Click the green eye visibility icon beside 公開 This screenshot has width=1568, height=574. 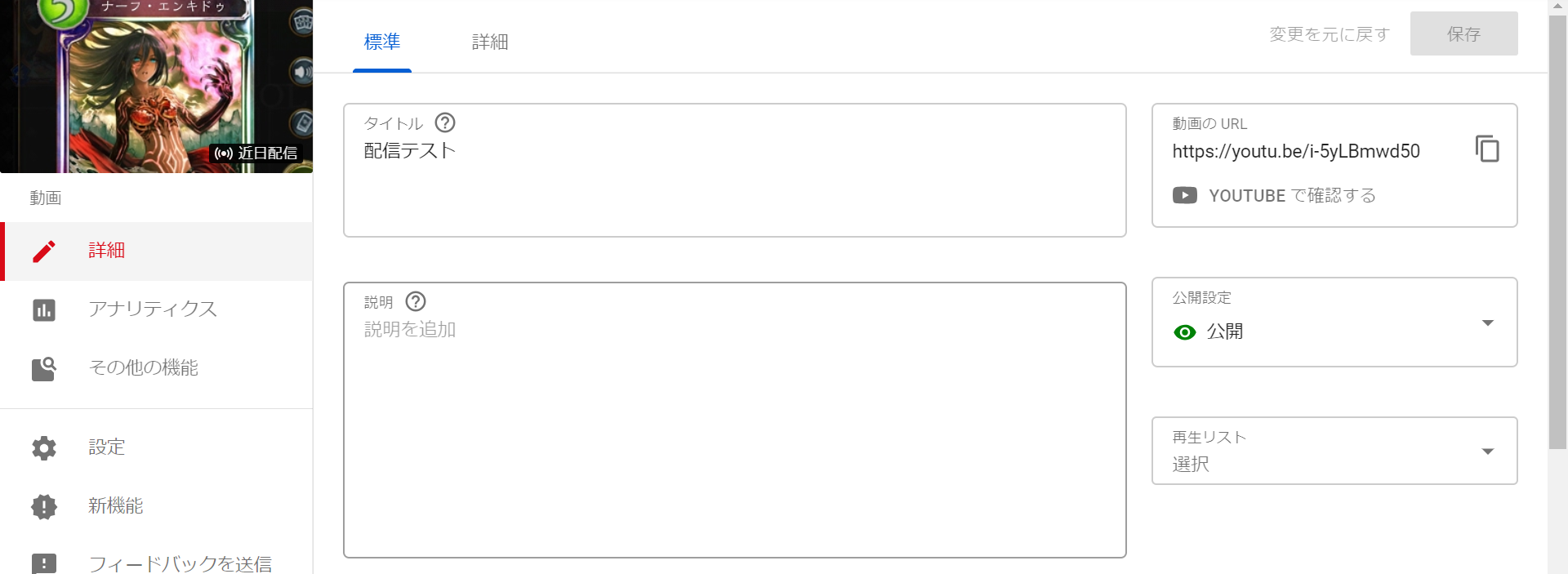coord(1184,332)
